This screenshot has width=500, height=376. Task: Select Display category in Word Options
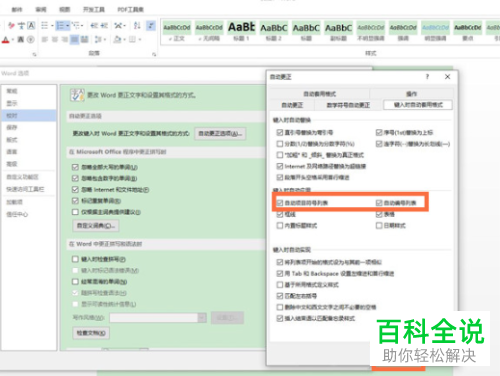click(28, 103)
